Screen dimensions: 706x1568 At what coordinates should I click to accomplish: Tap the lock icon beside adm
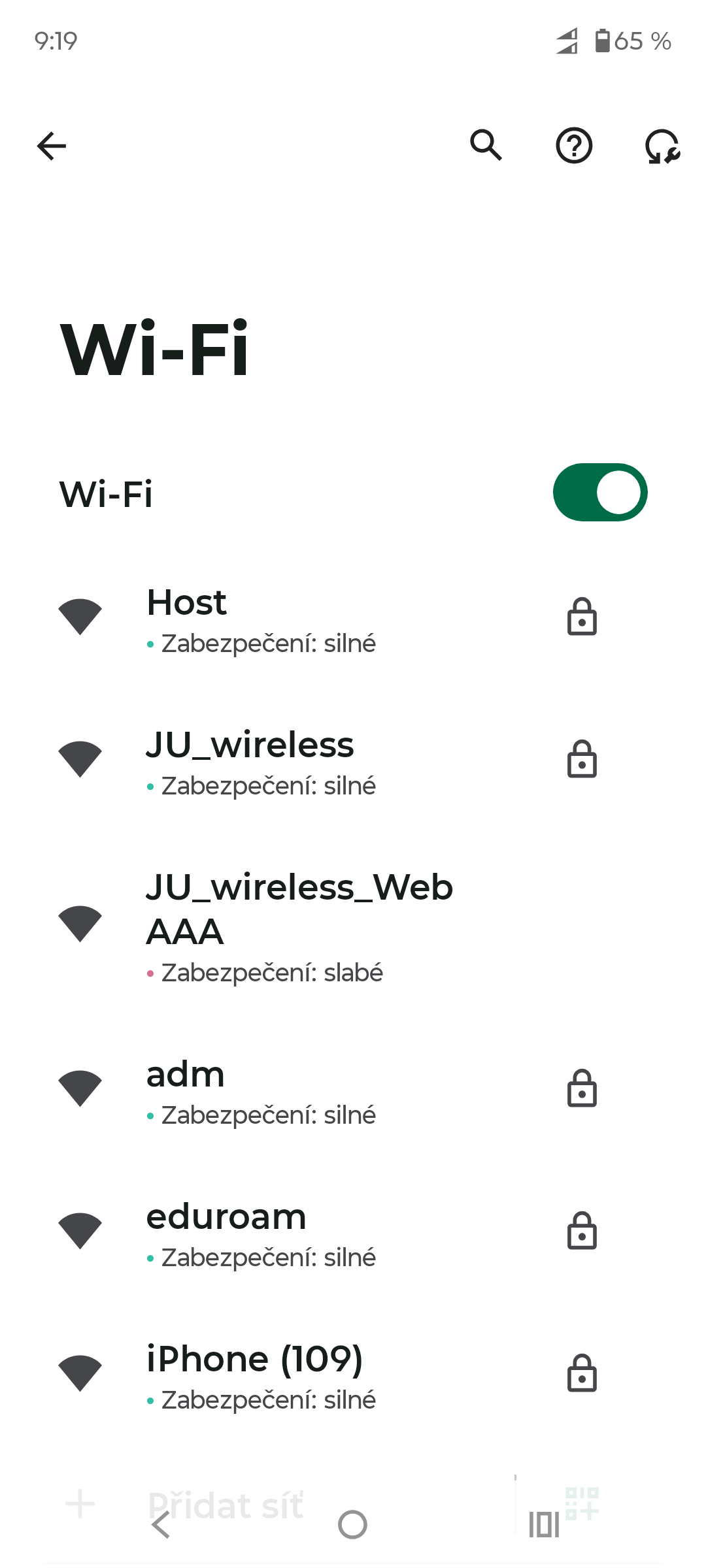(x=582, y=1088)
